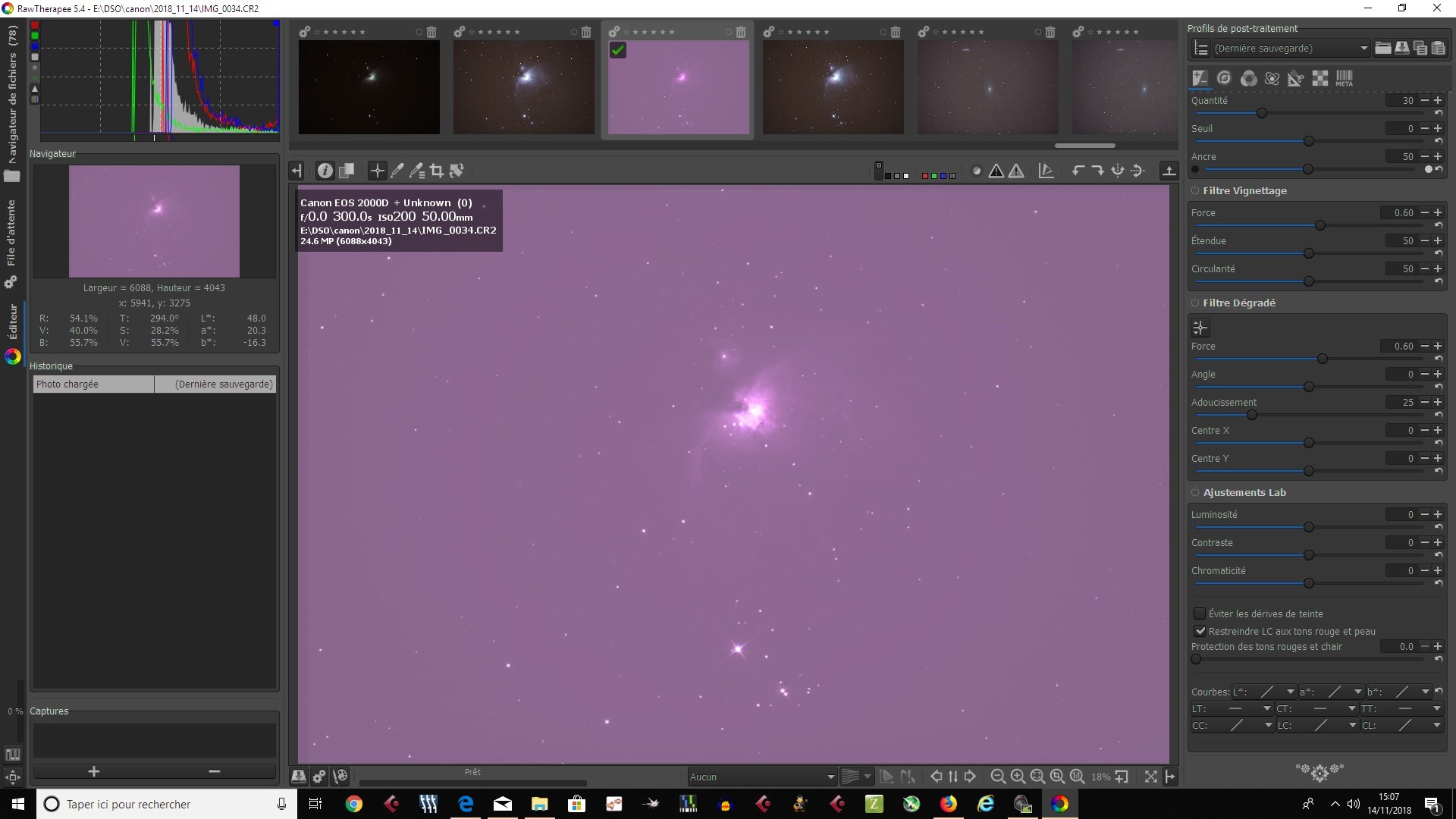Select the straighten horizon tool
The width and height of the screenshot is (1456, 819).
[457, 171]
